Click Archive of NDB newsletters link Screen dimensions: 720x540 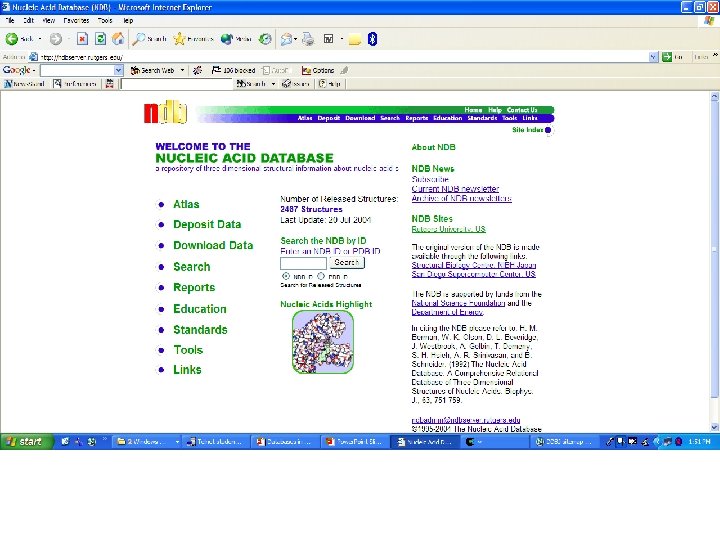461,198
